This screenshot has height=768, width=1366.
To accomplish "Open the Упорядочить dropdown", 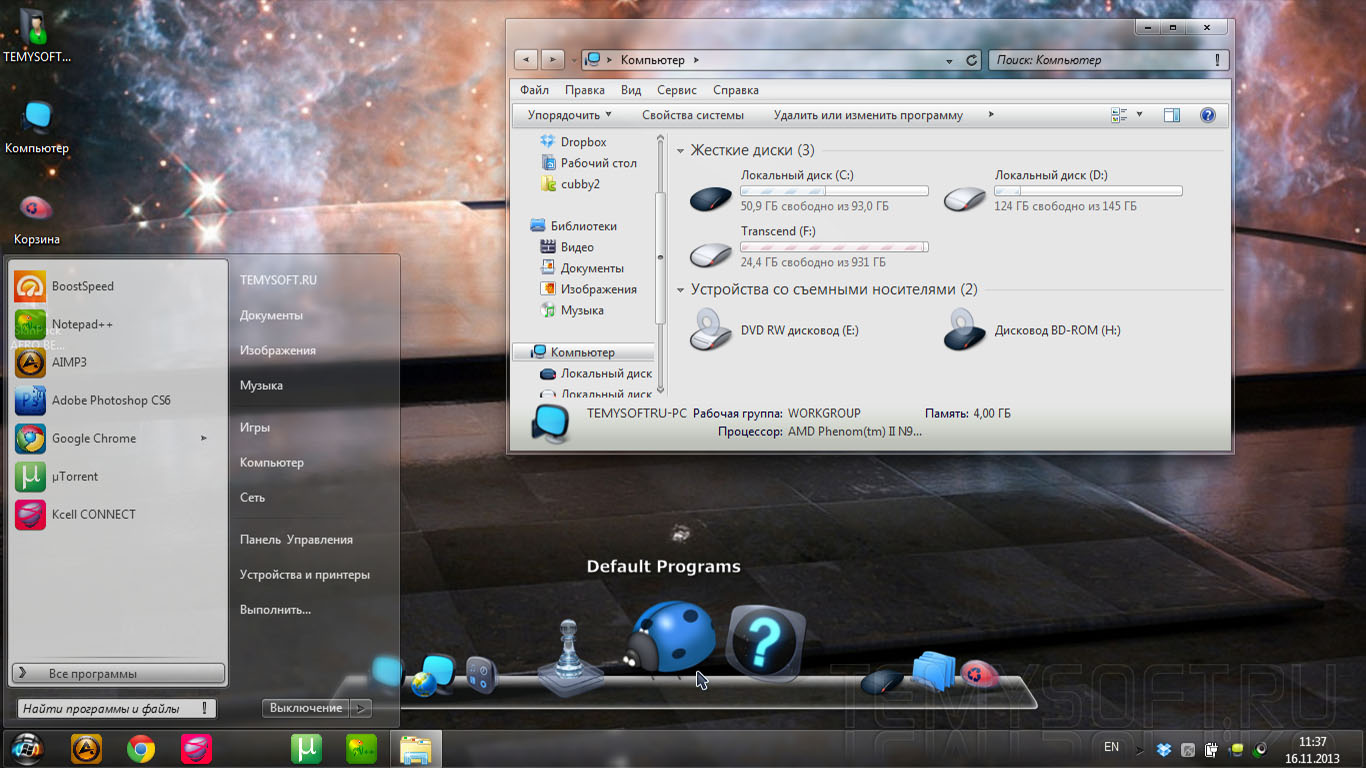I will [570, 115].
